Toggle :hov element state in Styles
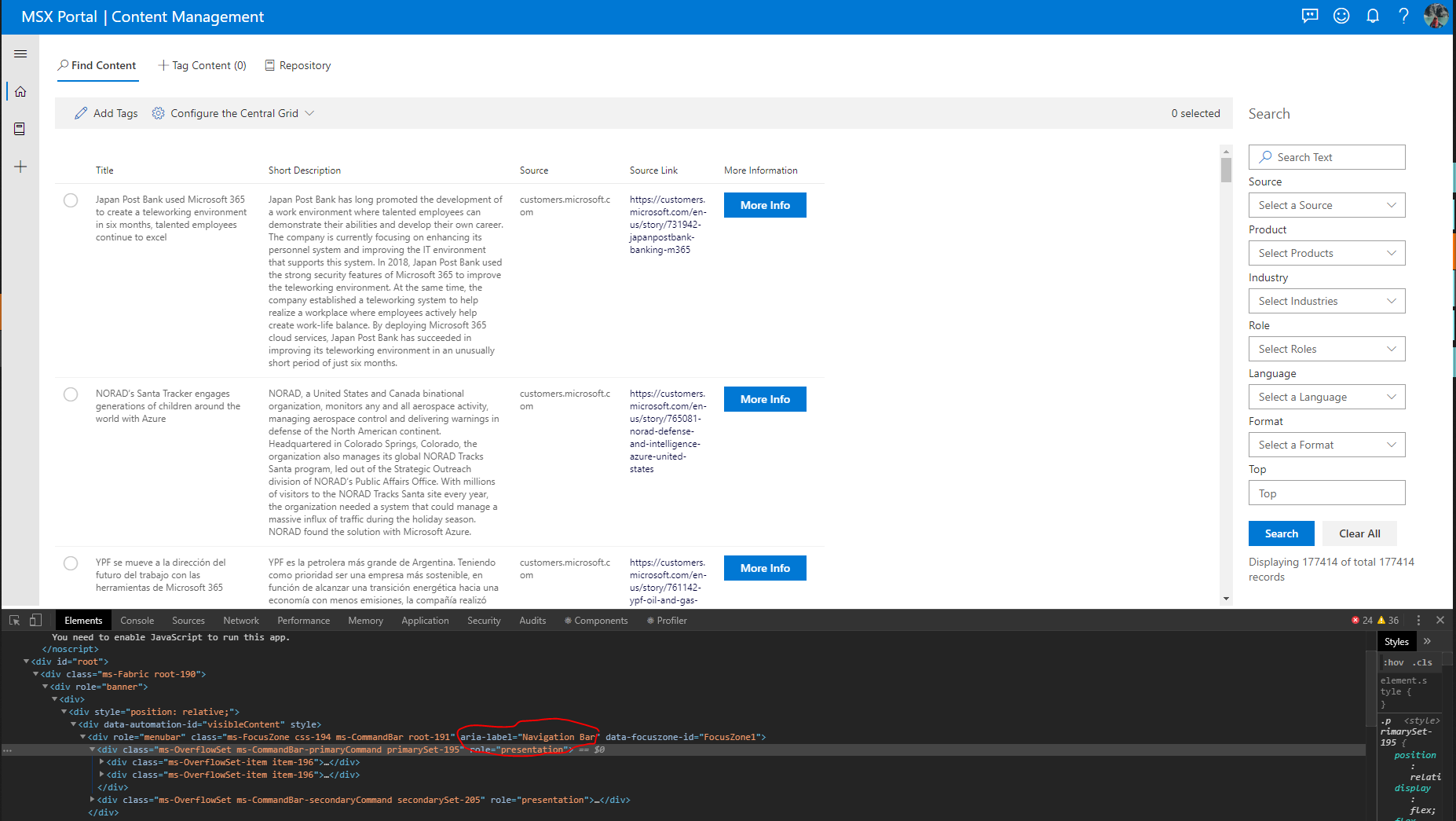Image resolution: width=1456 pixels, height=821 pixels. click(x=1395, y=662)
